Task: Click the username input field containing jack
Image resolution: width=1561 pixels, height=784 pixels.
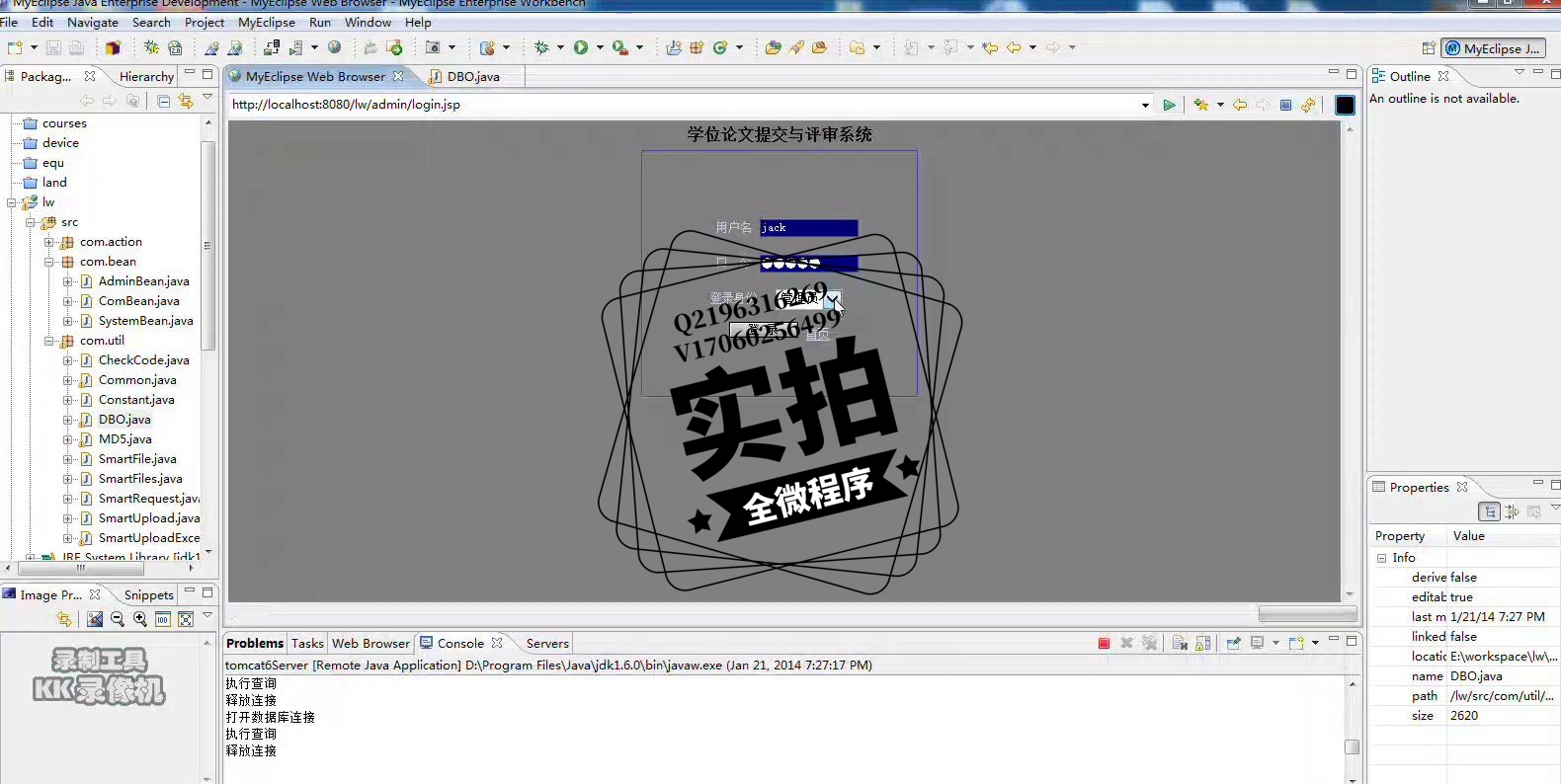Action: pyautogui.click(x=808, y=228)
